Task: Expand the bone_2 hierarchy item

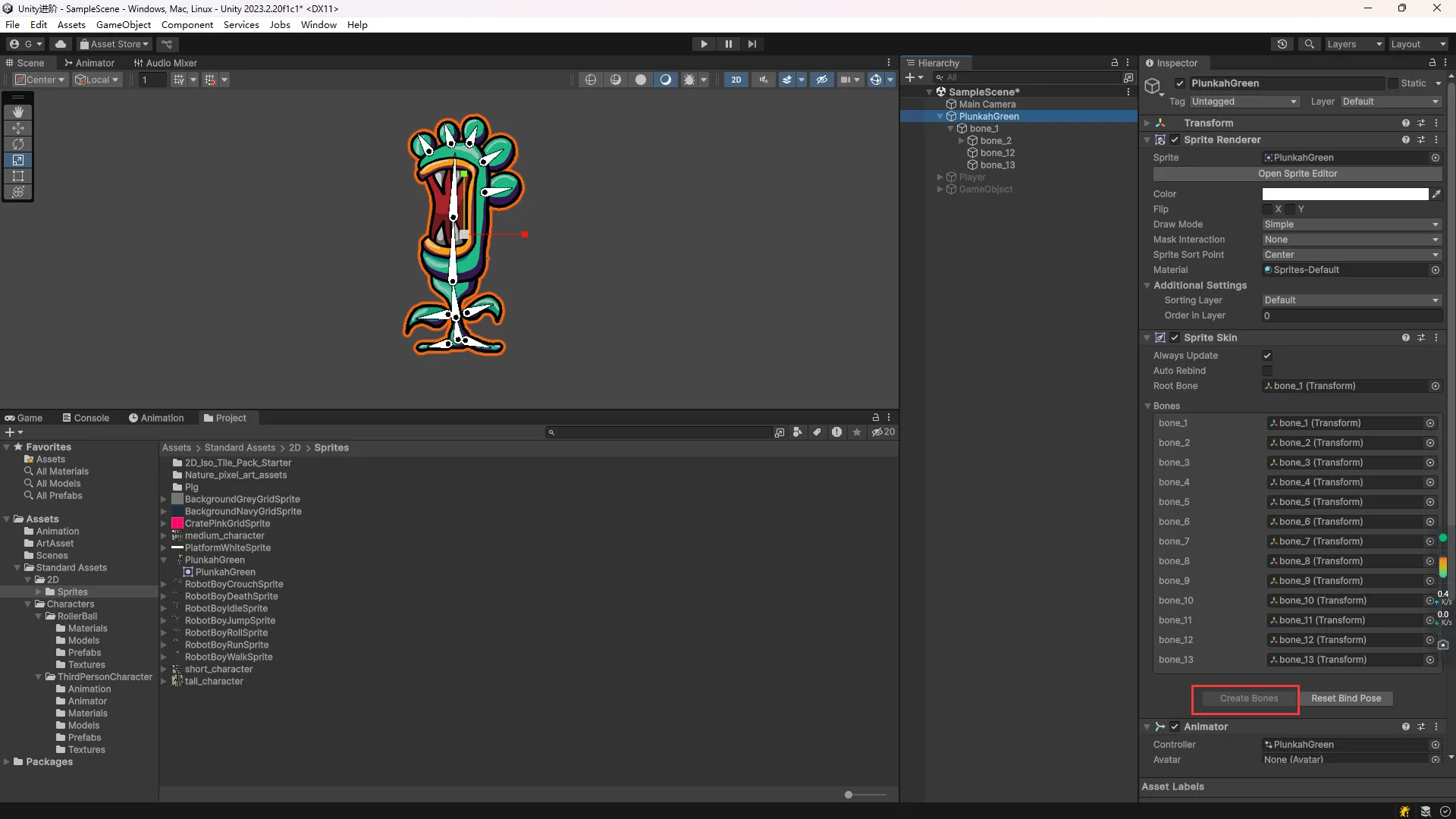Action: coord(962,141)
